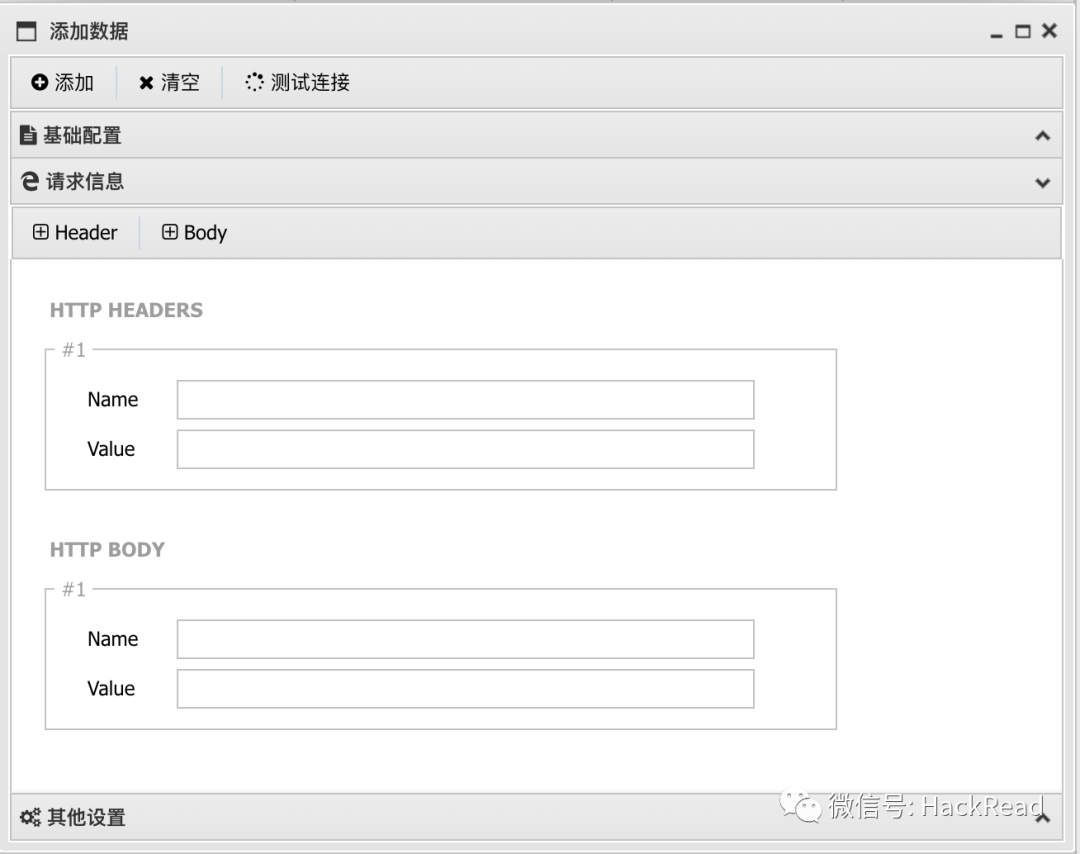Viewport: 1080px width, 854px height.
Task: Click the browser icon beside 请求信息
Action: tap(30, 181)
